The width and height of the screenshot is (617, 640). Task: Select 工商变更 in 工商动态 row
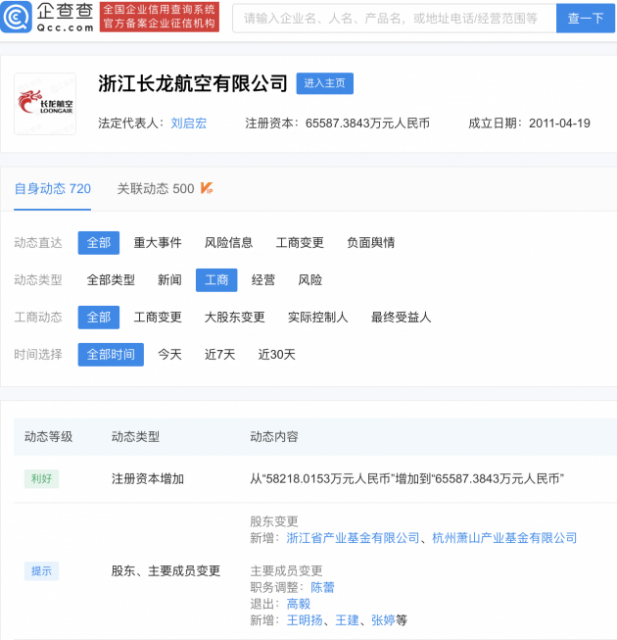(158, 317)
